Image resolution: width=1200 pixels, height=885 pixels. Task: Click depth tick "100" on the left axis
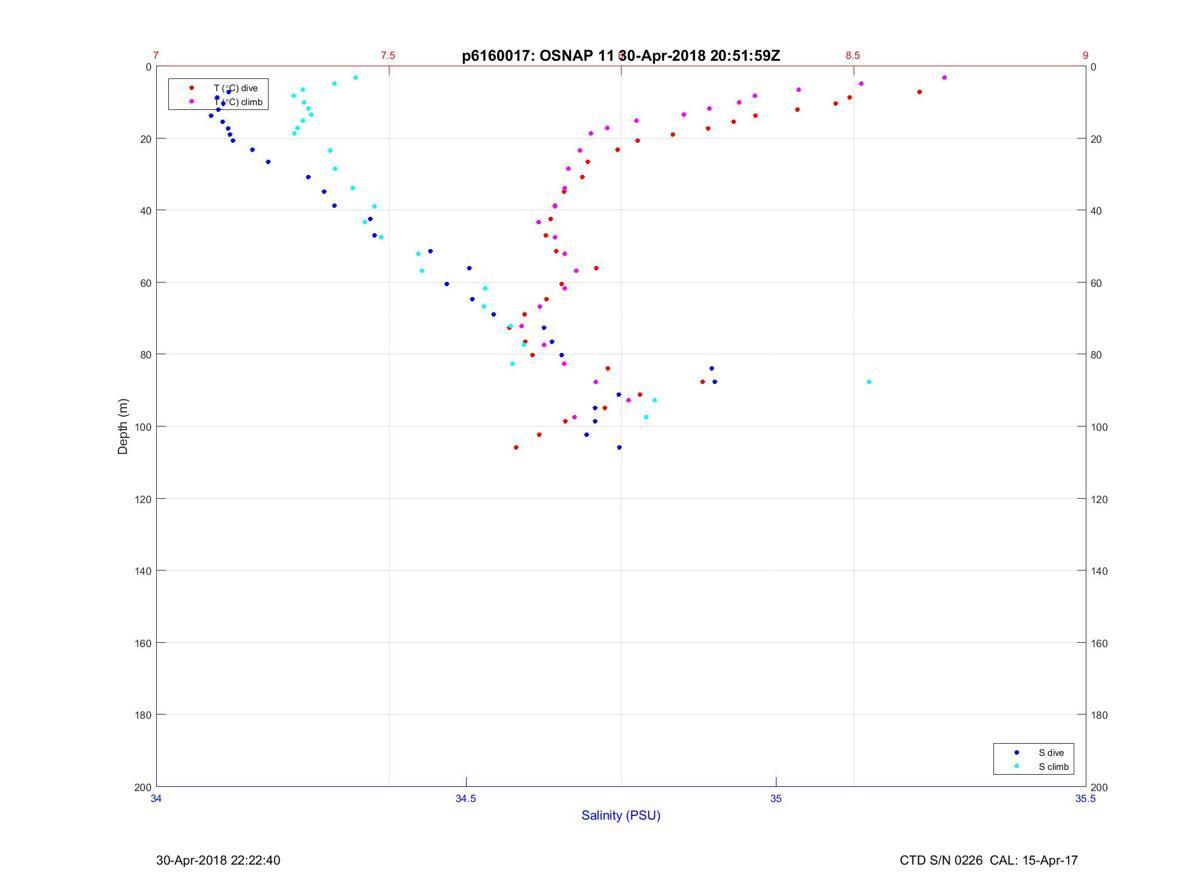(141, 427)
